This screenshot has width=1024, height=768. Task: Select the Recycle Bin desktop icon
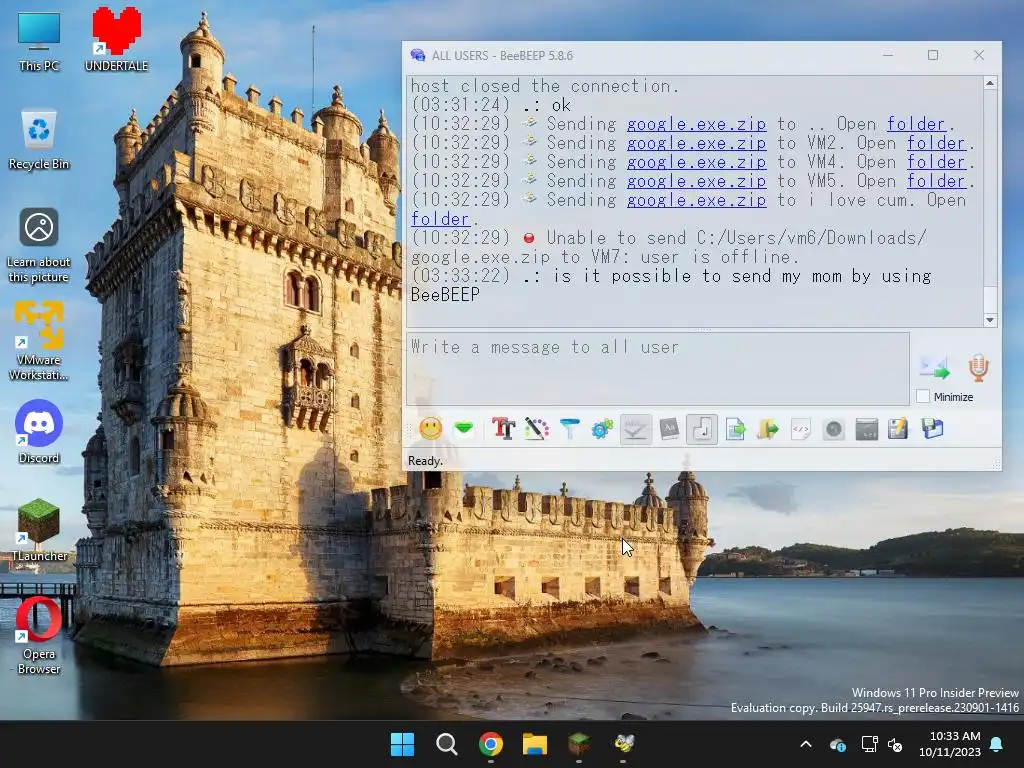(39, 140)
